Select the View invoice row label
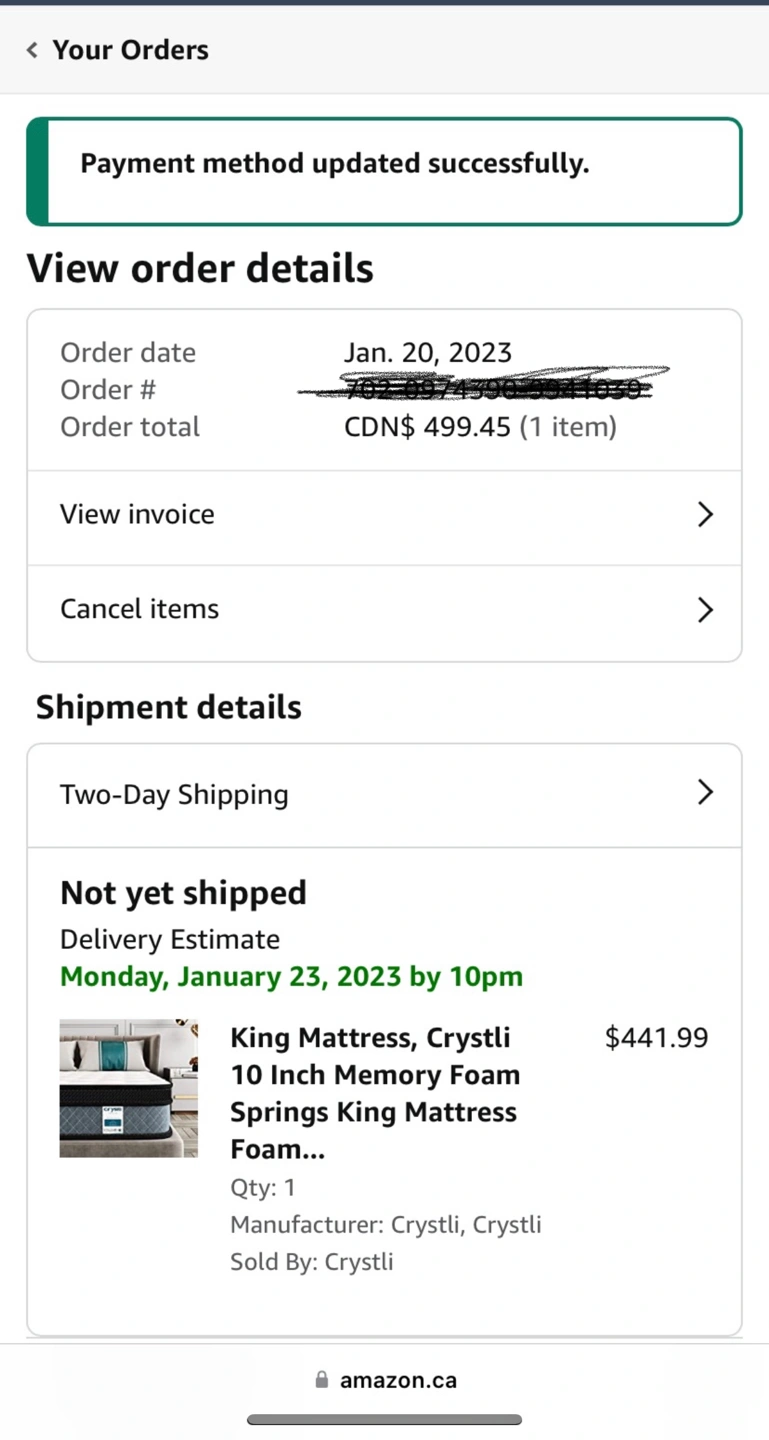This screenshot has width=769, height=1440. 137,514
